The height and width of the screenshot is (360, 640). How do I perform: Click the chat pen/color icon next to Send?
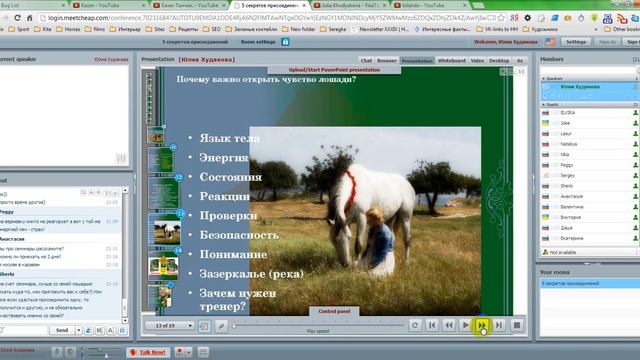[88, 331]
